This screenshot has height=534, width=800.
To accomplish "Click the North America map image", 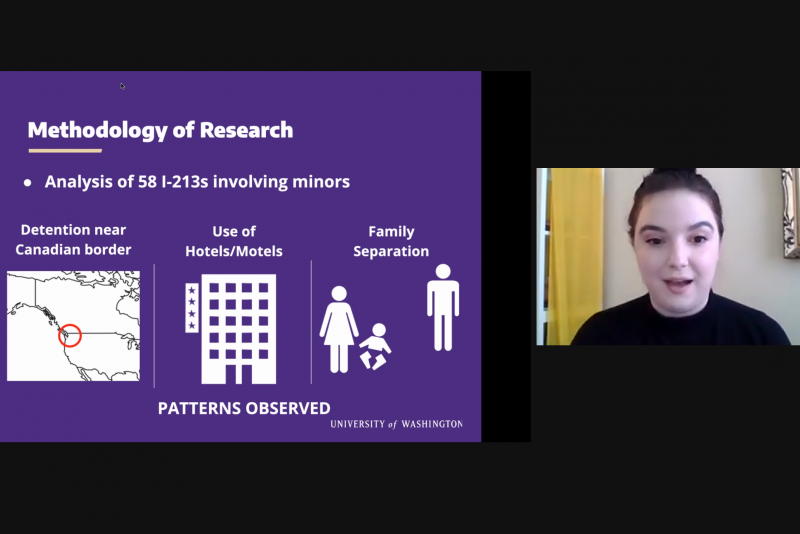I will coord(73,326).
